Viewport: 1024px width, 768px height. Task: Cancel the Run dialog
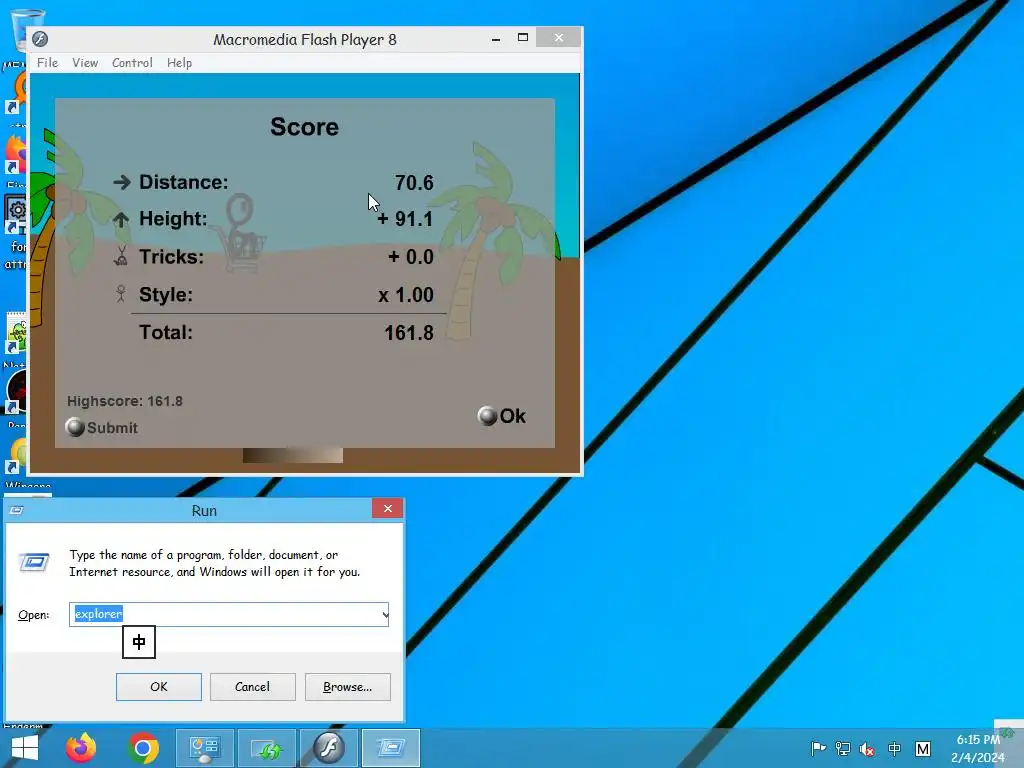(252, 687)
